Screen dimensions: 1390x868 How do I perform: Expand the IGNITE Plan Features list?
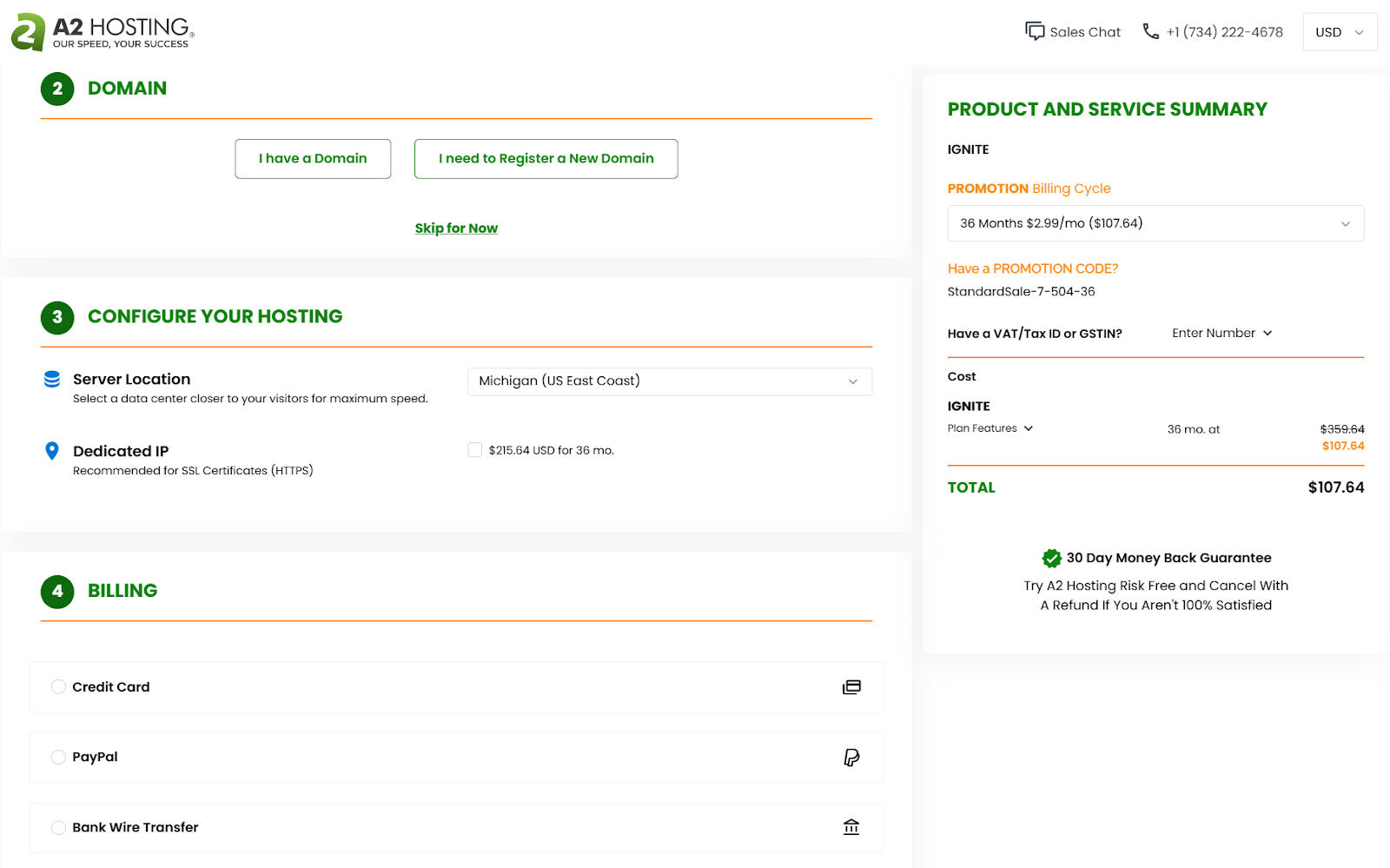[x=990, y=427]
